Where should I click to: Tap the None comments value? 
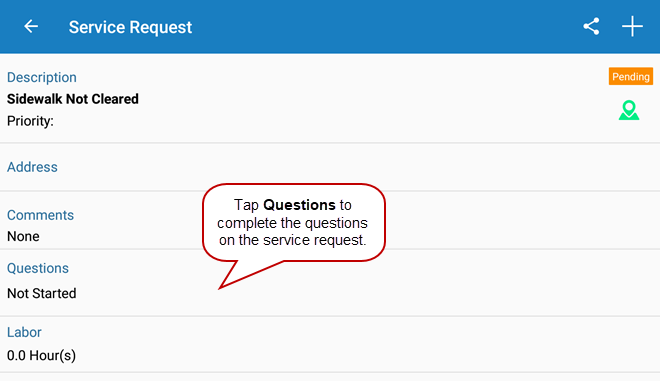23,236
